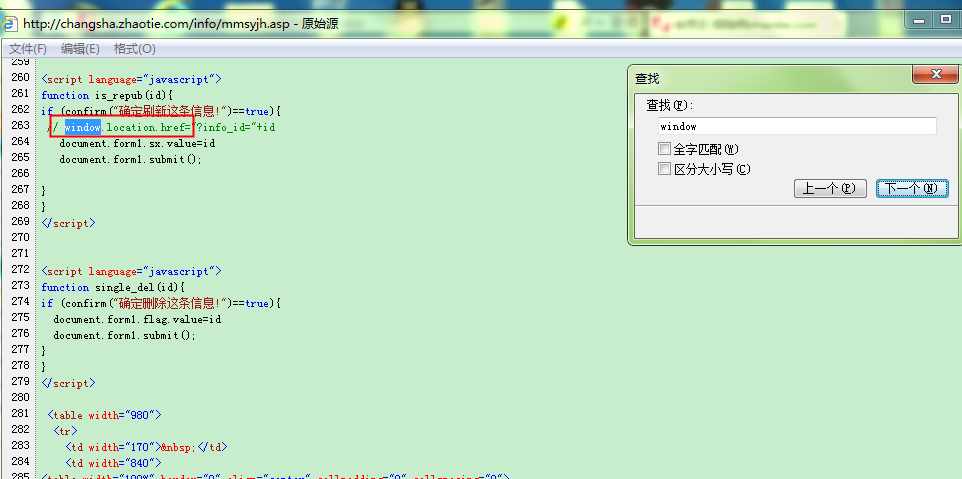Toggle the 区分大小写 checkbox
962x479 pixels.
click(x=665, y=169)
